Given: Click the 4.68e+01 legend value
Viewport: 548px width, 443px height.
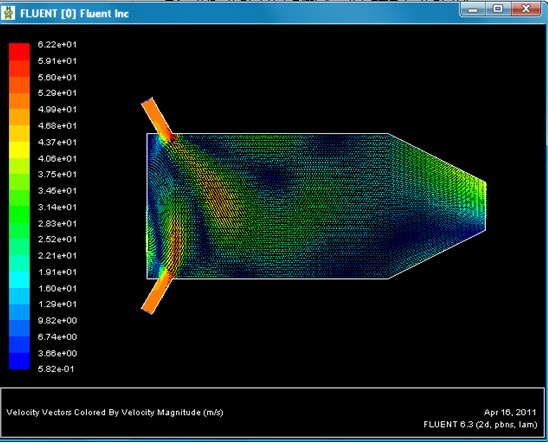Looking at the screenshot, I should point(57,126).
